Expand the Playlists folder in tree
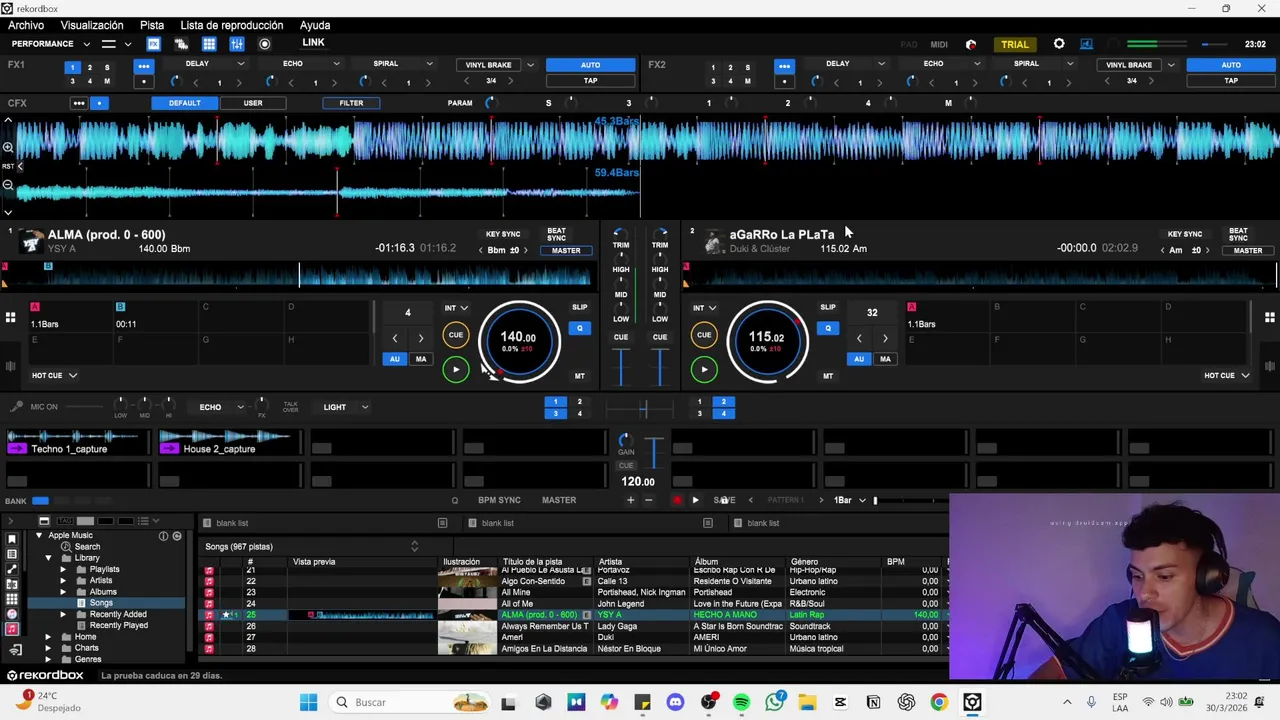The width and height of the screenshot is (1280, 720). click(x=63, y=569)
